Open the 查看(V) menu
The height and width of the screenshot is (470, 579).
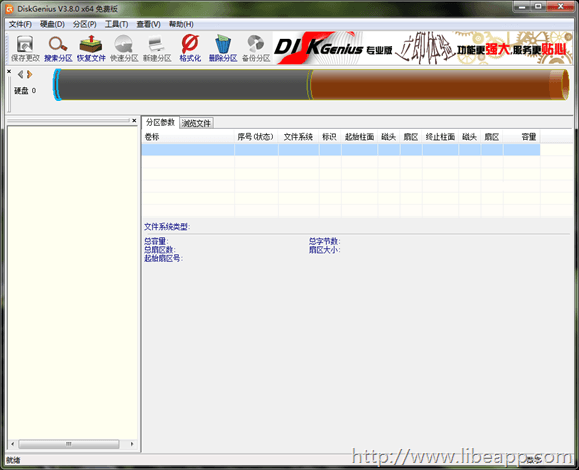pos(148,24)
